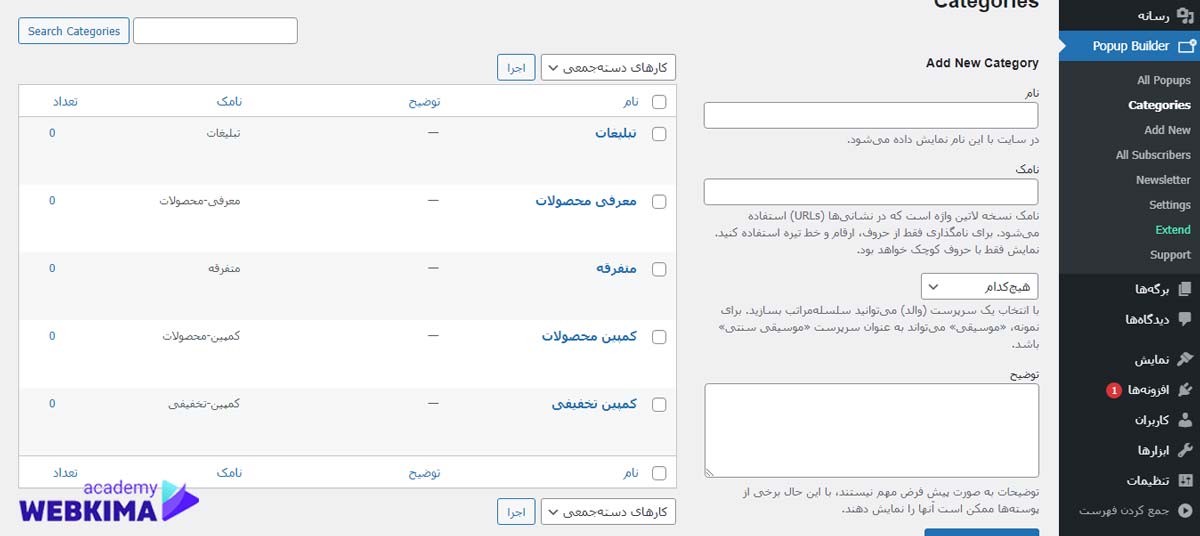
Task: Open the media (رسانه) icon in sidebar
Action: [1186, 15]
